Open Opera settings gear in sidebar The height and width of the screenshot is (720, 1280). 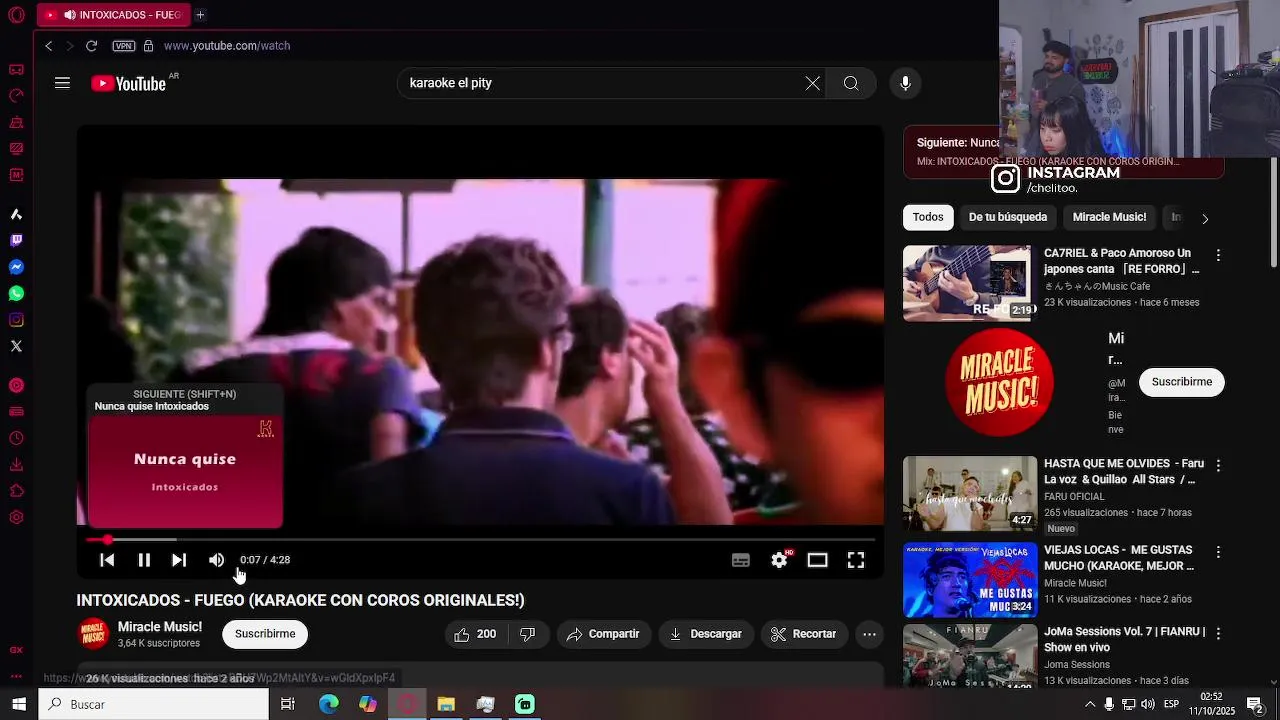coord(16,517)
